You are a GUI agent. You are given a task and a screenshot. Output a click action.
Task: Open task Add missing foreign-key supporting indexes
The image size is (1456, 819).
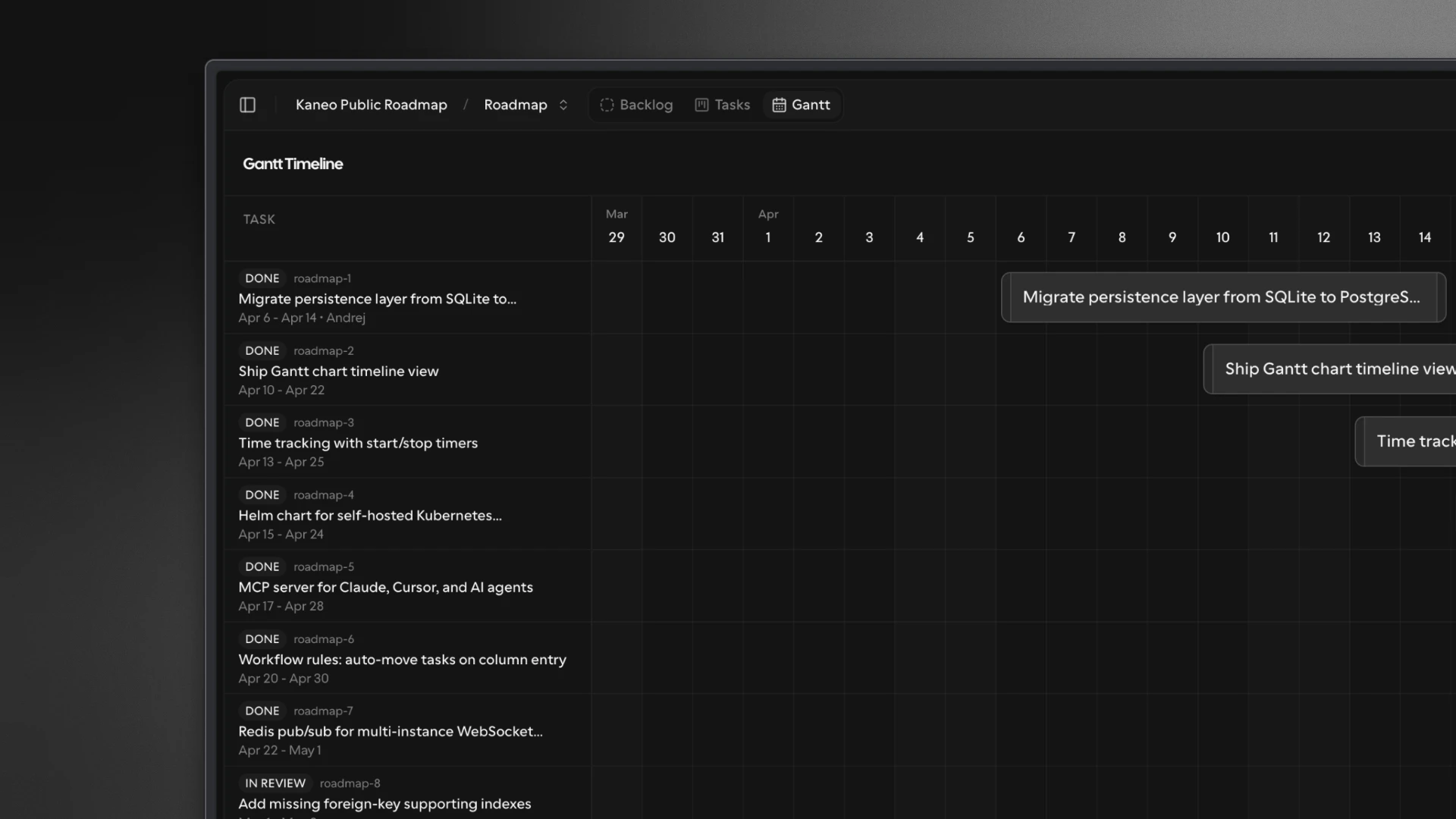(x=384, y=803)
